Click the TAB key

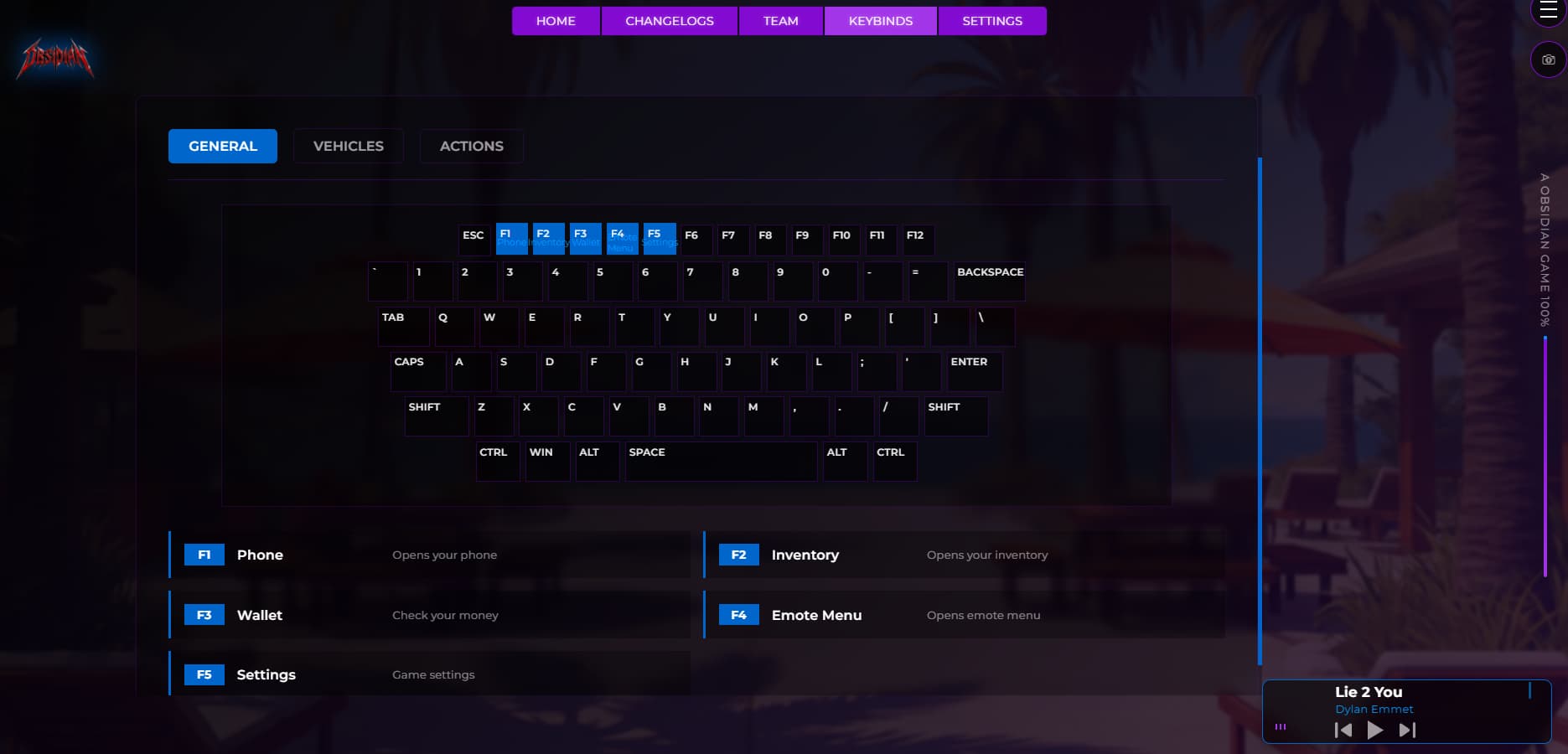404,326
